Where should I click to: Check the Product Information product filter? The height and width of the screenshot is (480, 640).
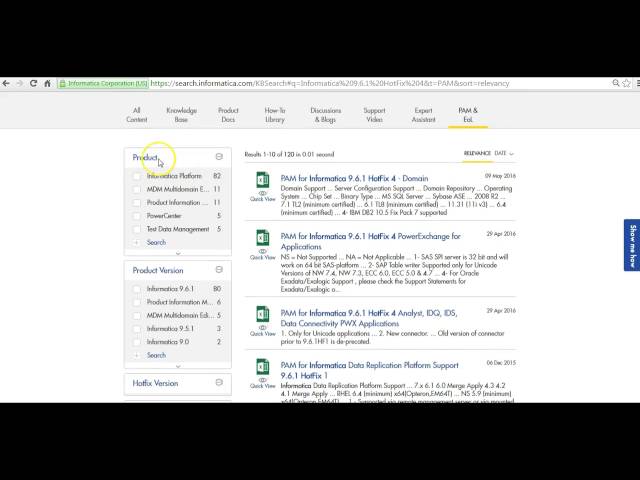137,203
